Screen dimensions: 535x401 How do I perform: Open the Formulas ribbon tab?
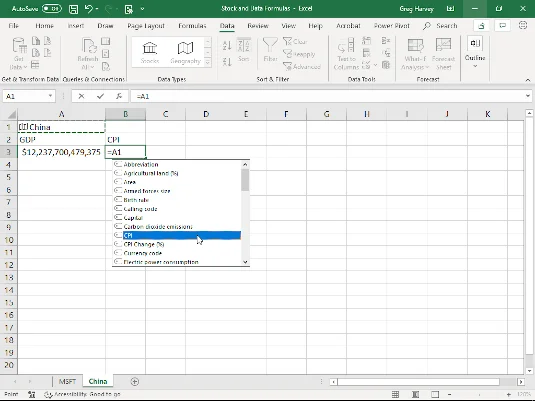tap(192, 26)
